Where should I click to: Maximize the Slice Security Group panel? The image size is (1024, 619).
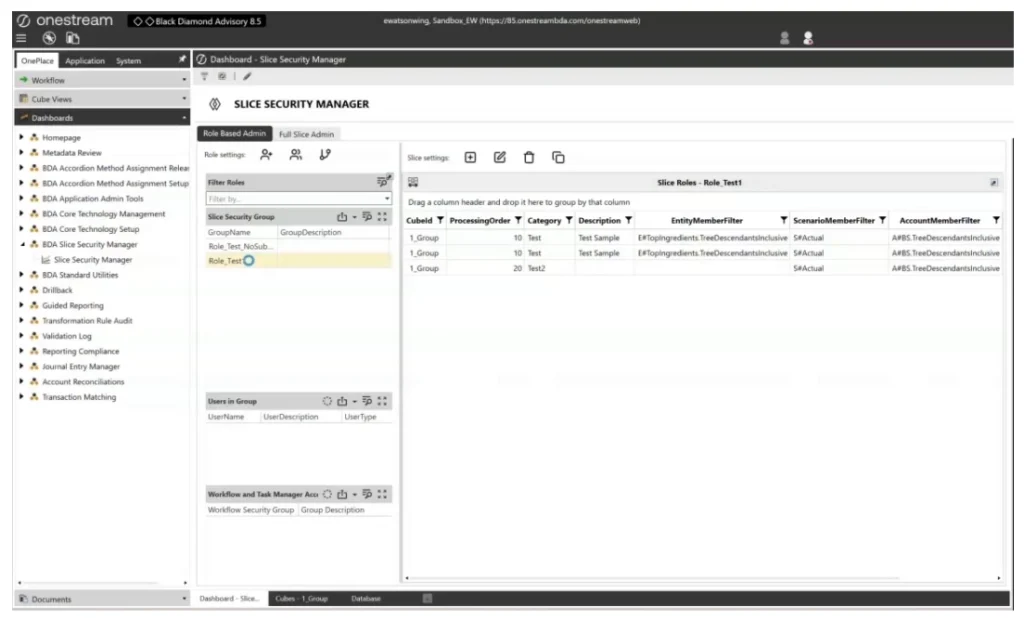coord(382,217)
